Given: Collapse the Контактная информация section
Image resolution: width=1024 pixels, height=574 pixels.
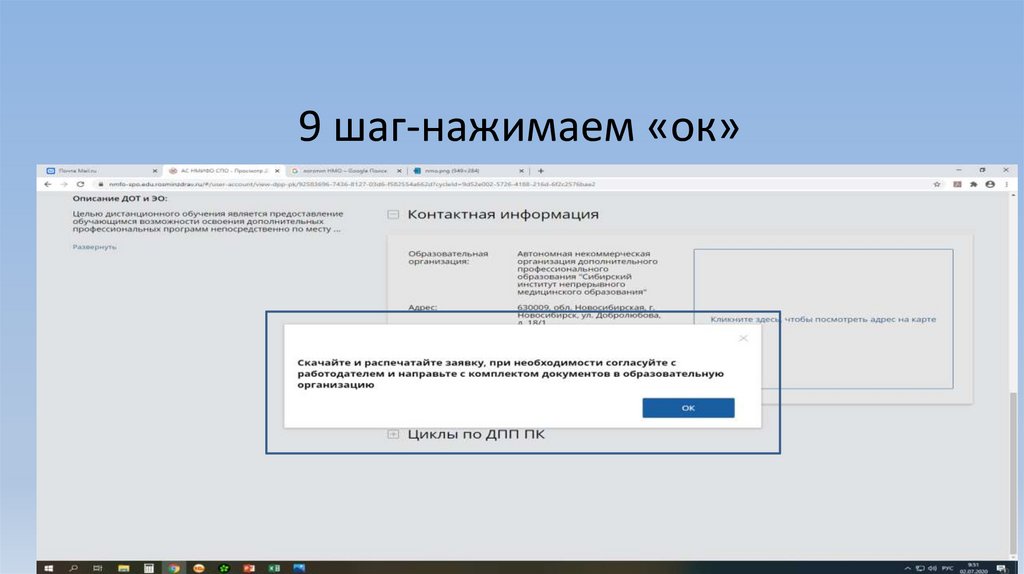Looking at the screenshot, I should click(393, 214).
